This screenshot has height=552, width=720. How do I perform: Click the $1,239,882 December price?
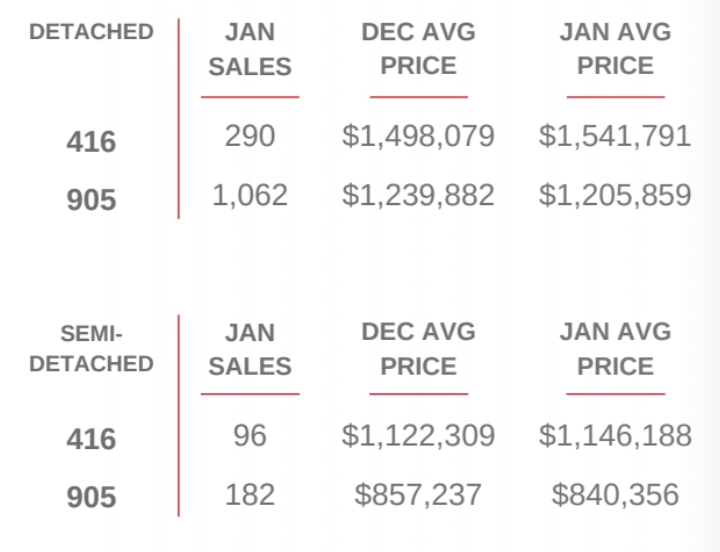pos(418,195)
